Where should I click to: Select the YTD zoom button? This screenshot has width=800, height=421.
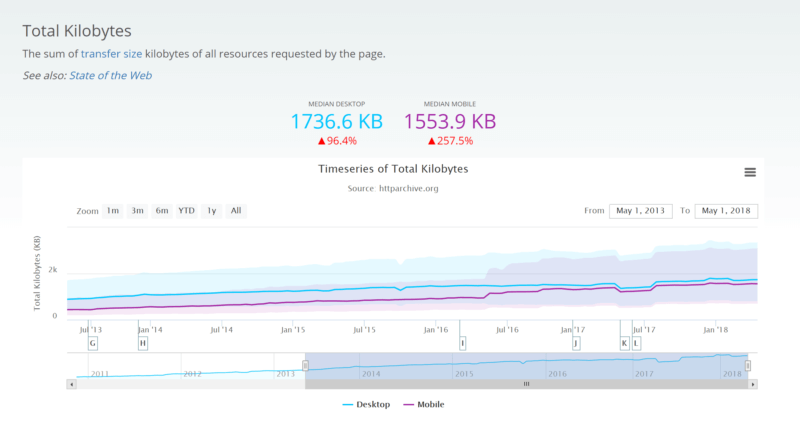(x=186, y=211)
